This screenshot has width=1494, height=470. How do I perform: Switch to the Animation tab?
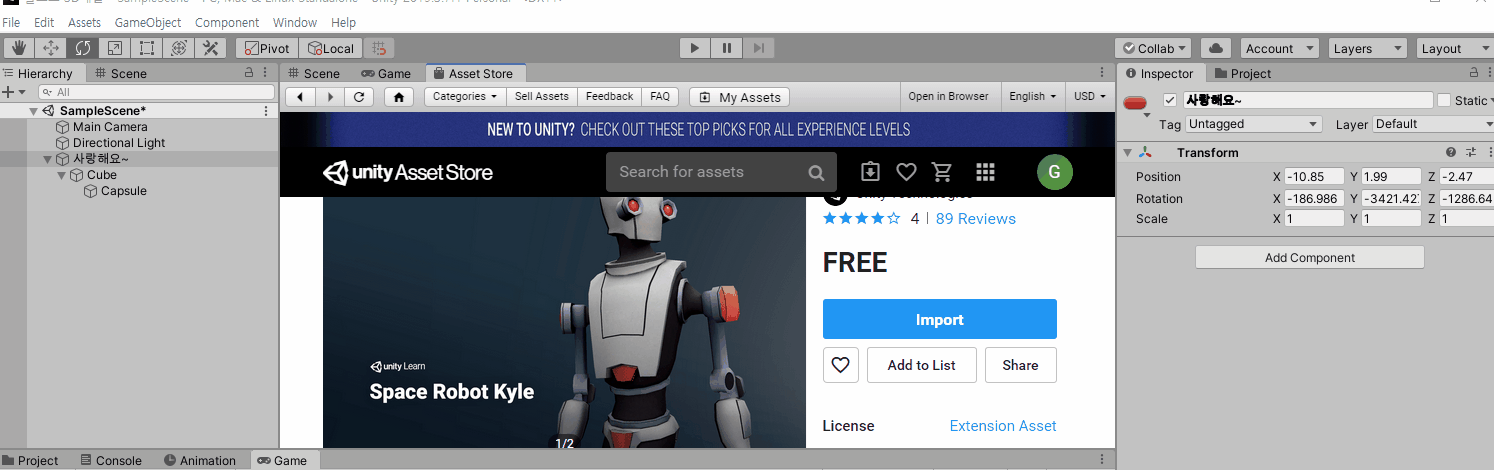tap(200, 461)
